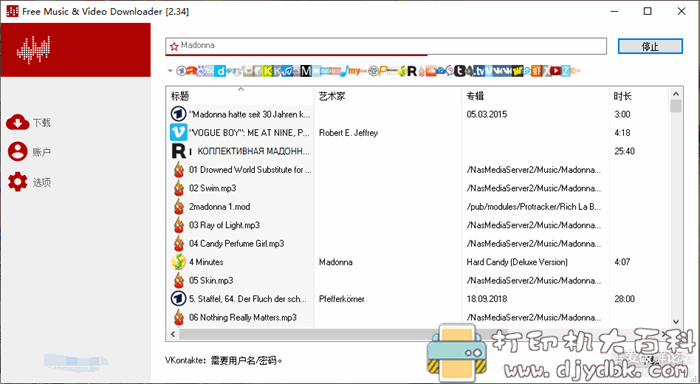
Task: Click the Vimeo icon on the VOGUE BOY row
Action: click(x=179, y=133)
